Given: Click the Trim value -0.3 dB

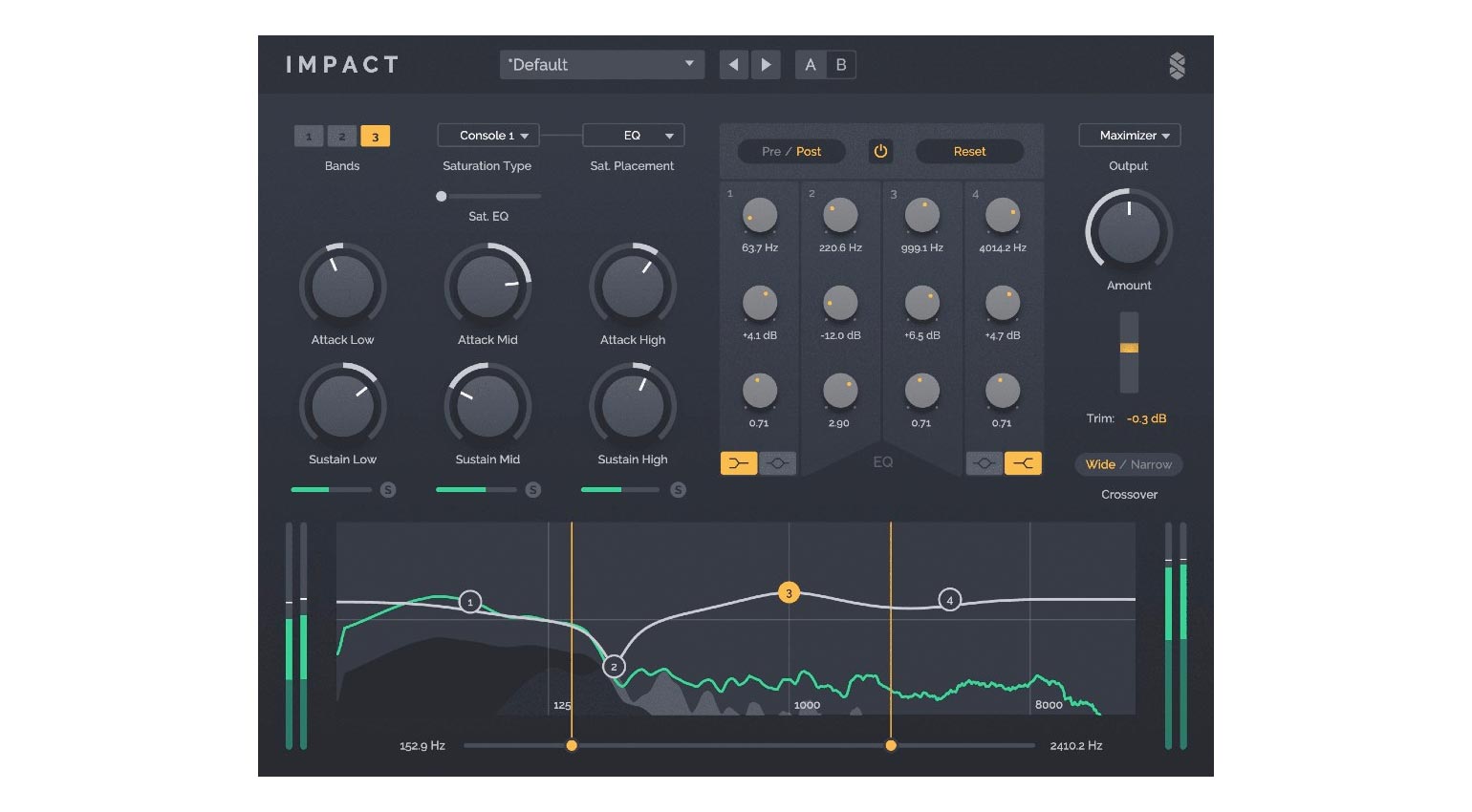Looking at the screenshot, I should pos(1146,418).
